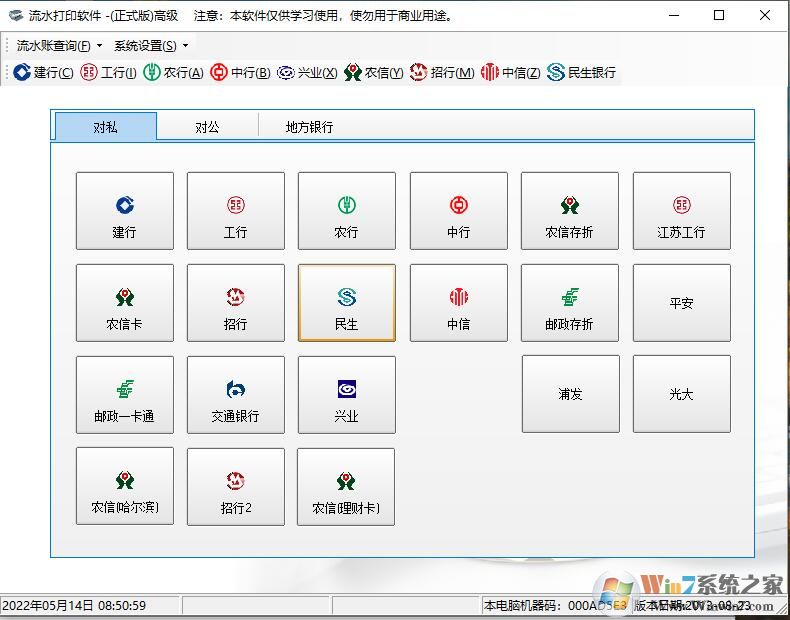The width and height of the screenshot is (790, 620).
Task: Maximize the application window
Action: tap(719, 16)
